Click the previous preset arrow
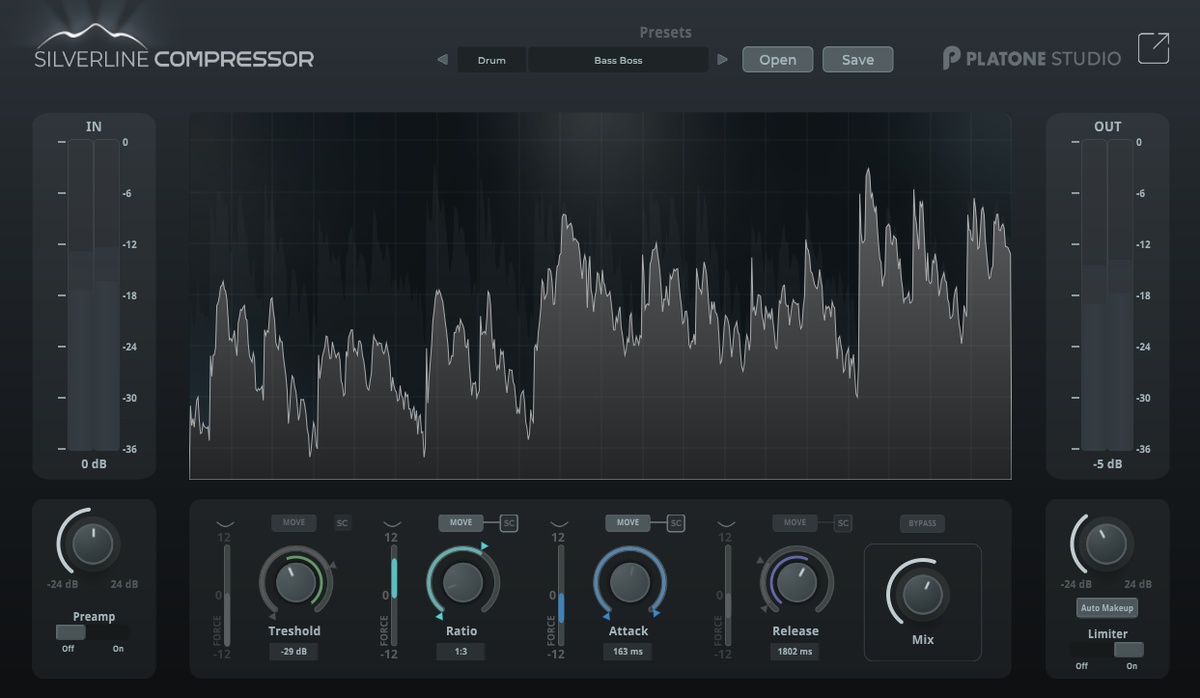Screen dimensions: 1200x698 pos(443,60)
